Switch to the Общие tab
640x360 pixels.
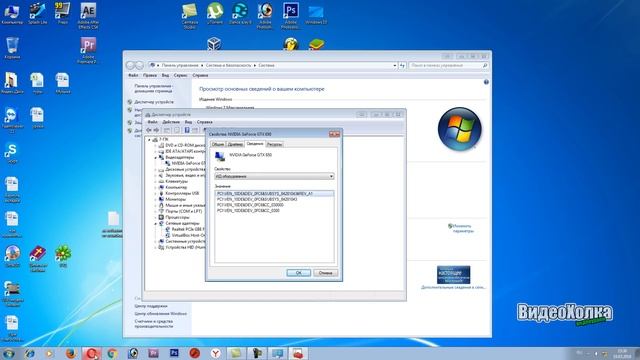pyautogui.click(x=218, y=144)
